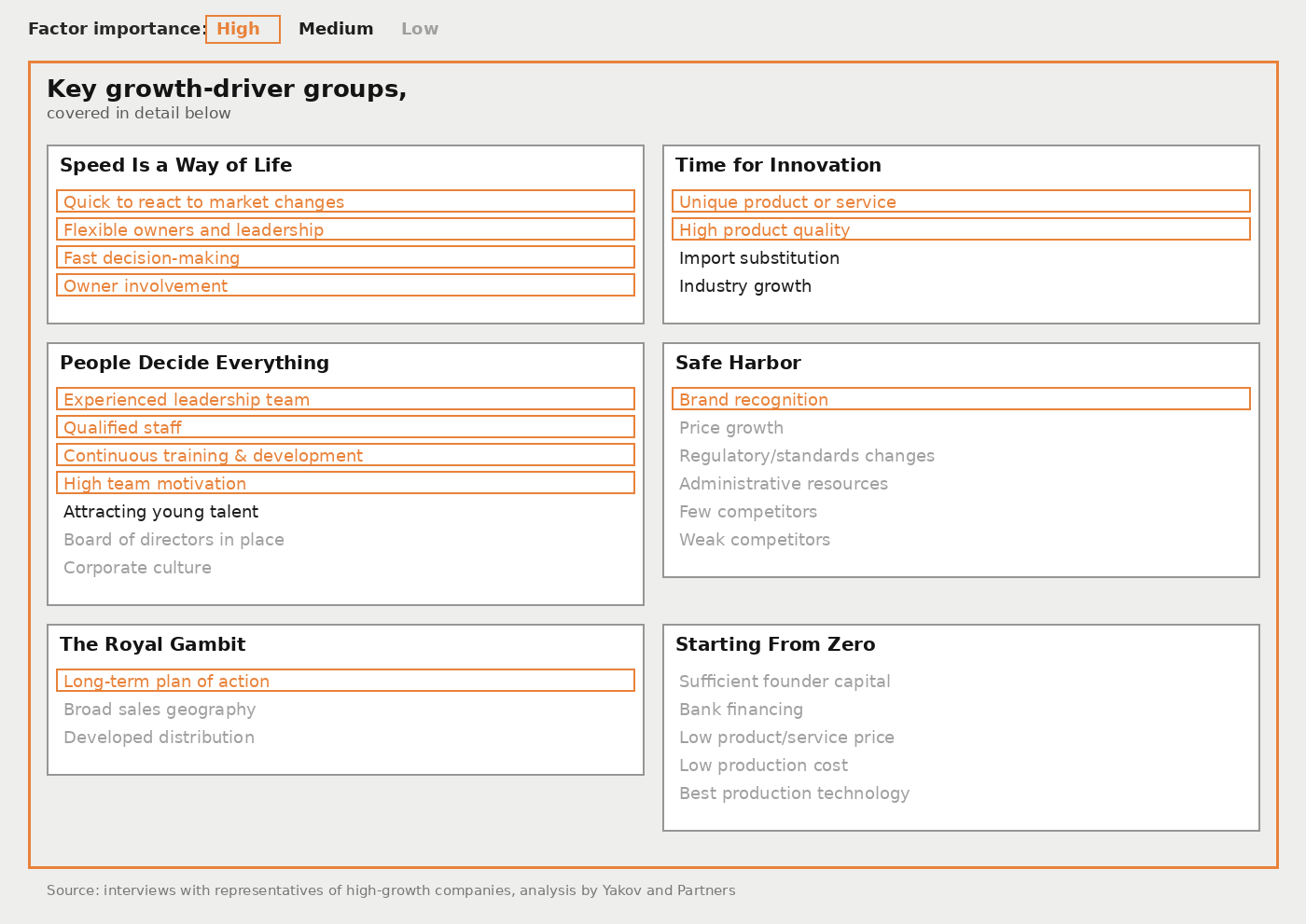Click the source note about Yakov and Partners
Screen dimensions: 1306x924
(391, 890)
